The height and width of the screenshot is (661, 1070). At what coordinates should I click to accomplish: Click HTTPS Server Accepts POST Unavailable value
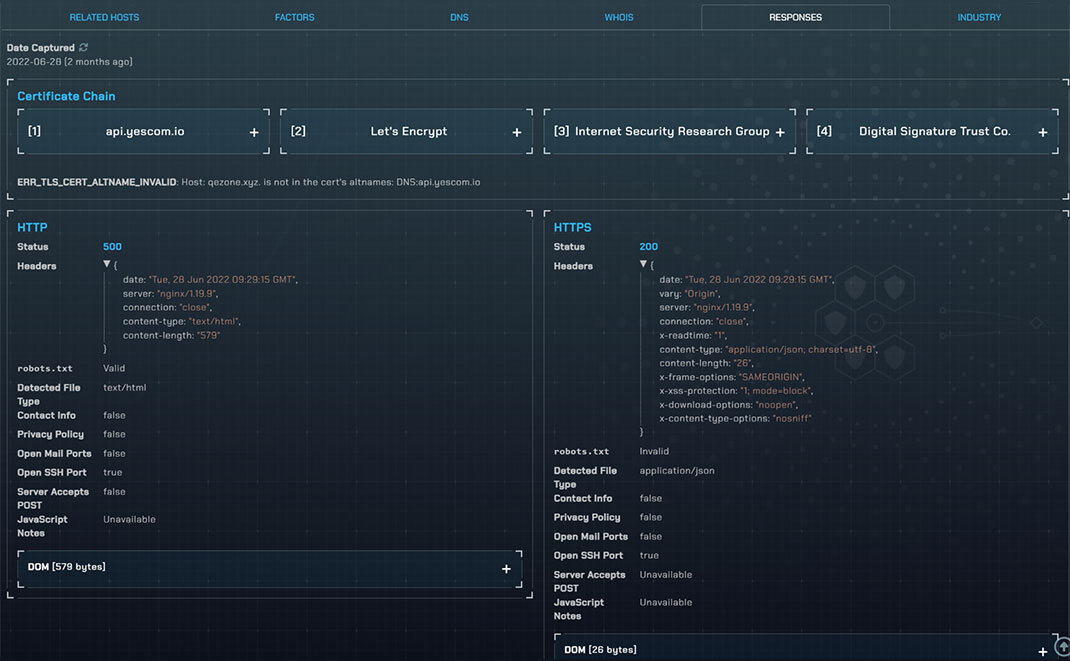[665, 574]
